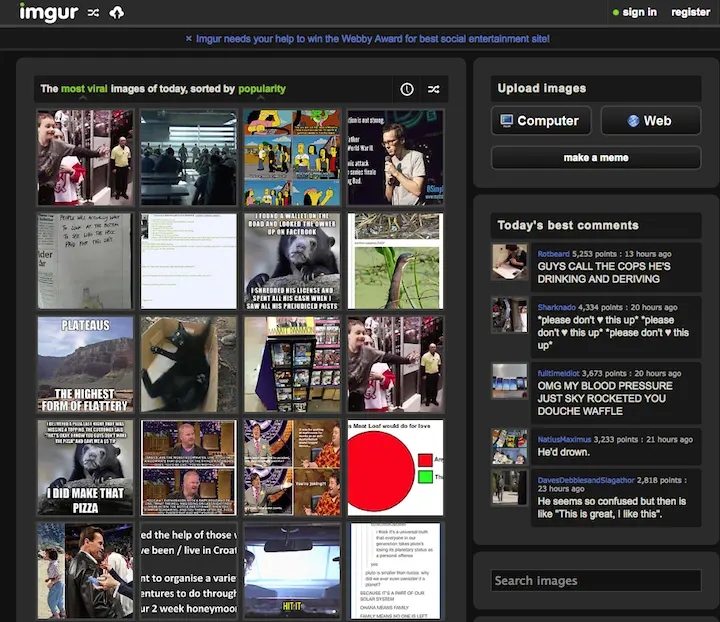
Task: Click the thumbnail beside NatiusMaximus's comment
Action: (510, 447)
